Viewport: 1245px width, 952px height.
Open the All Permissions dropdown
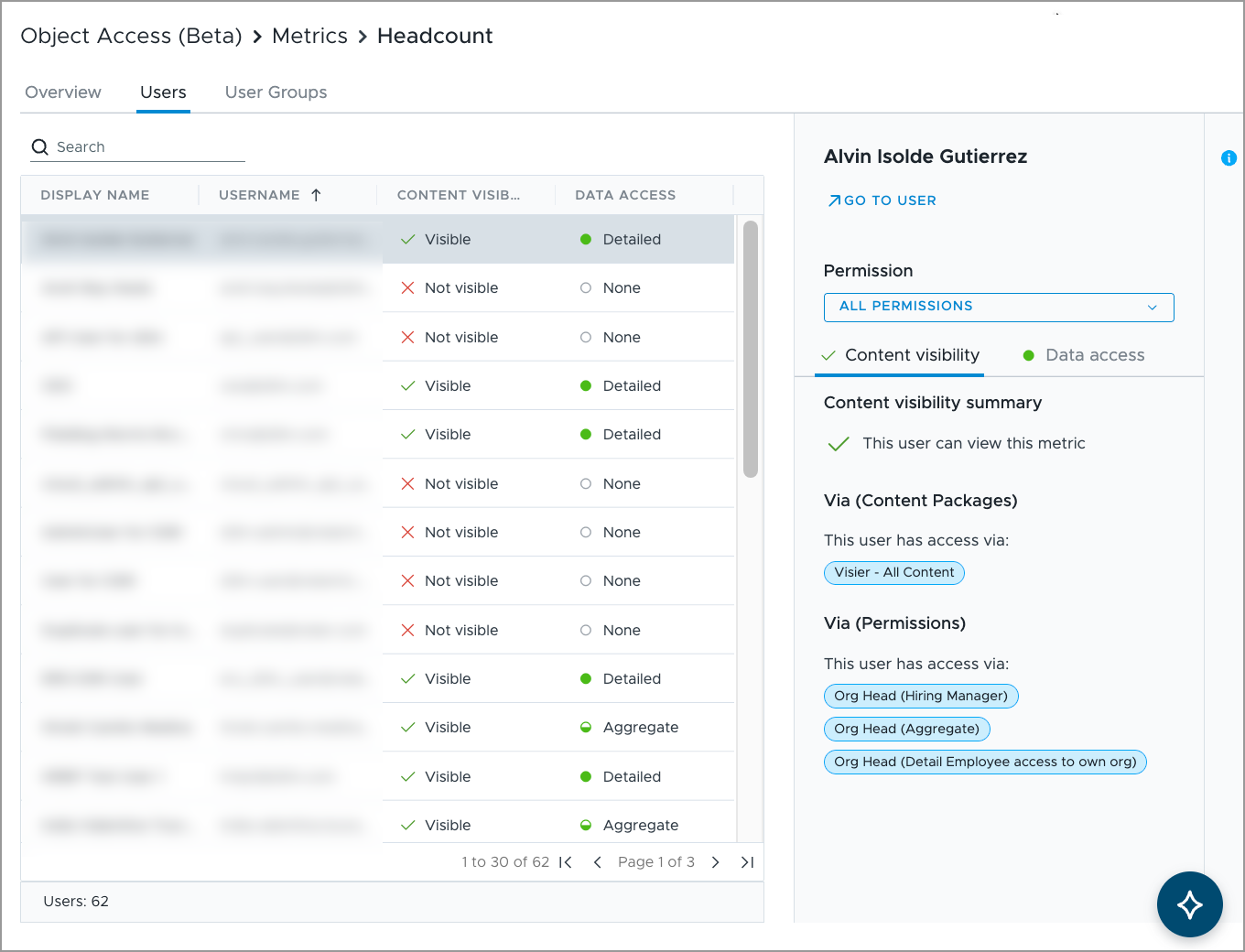[999, 307]
